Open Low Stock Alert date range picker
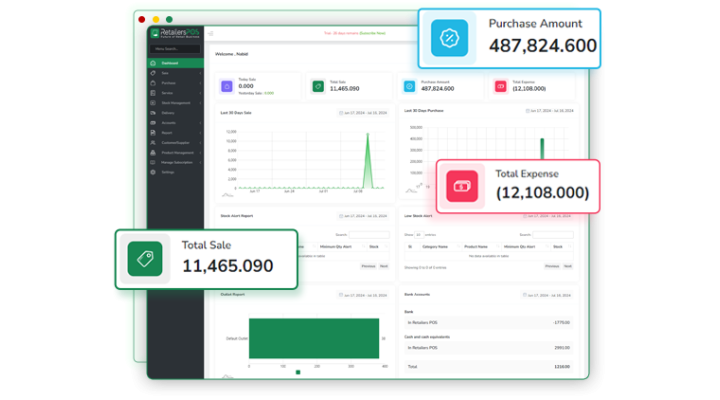Image resolution: width=720 pixels, height=400 pixels. (547, 216)
